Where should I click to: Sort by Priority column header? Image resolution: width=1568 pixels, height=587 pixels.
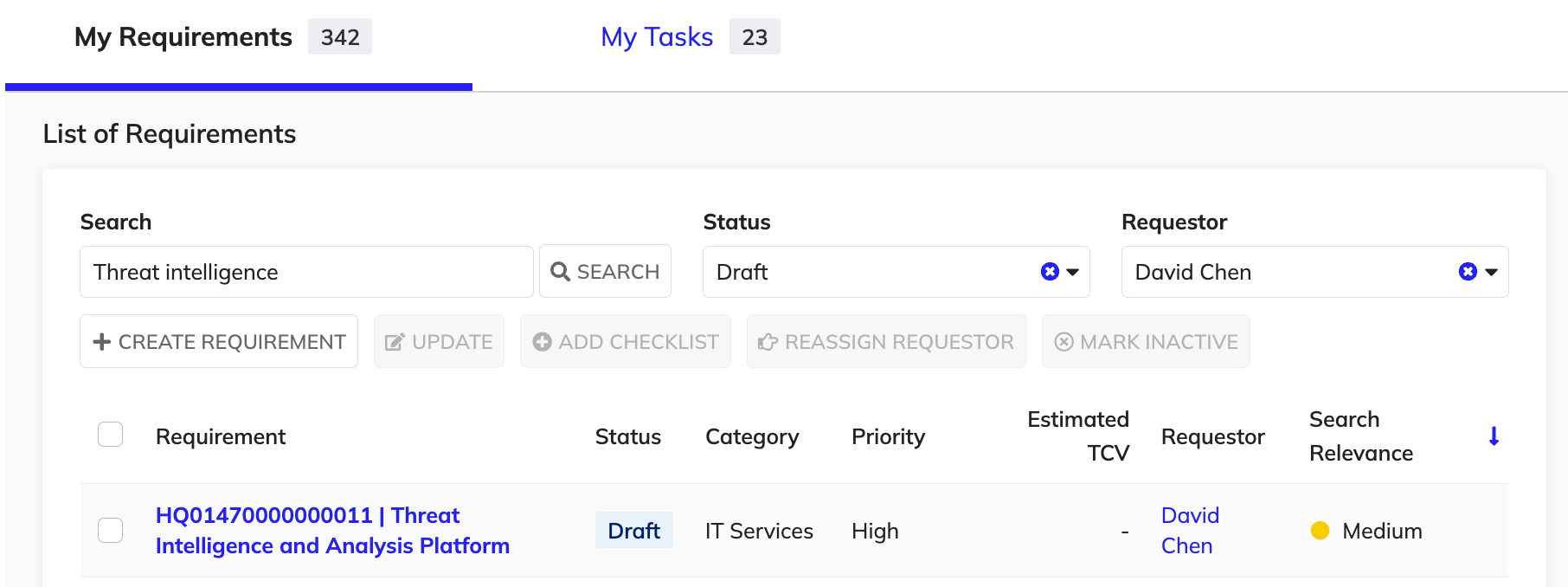click(x=889, y=436)
